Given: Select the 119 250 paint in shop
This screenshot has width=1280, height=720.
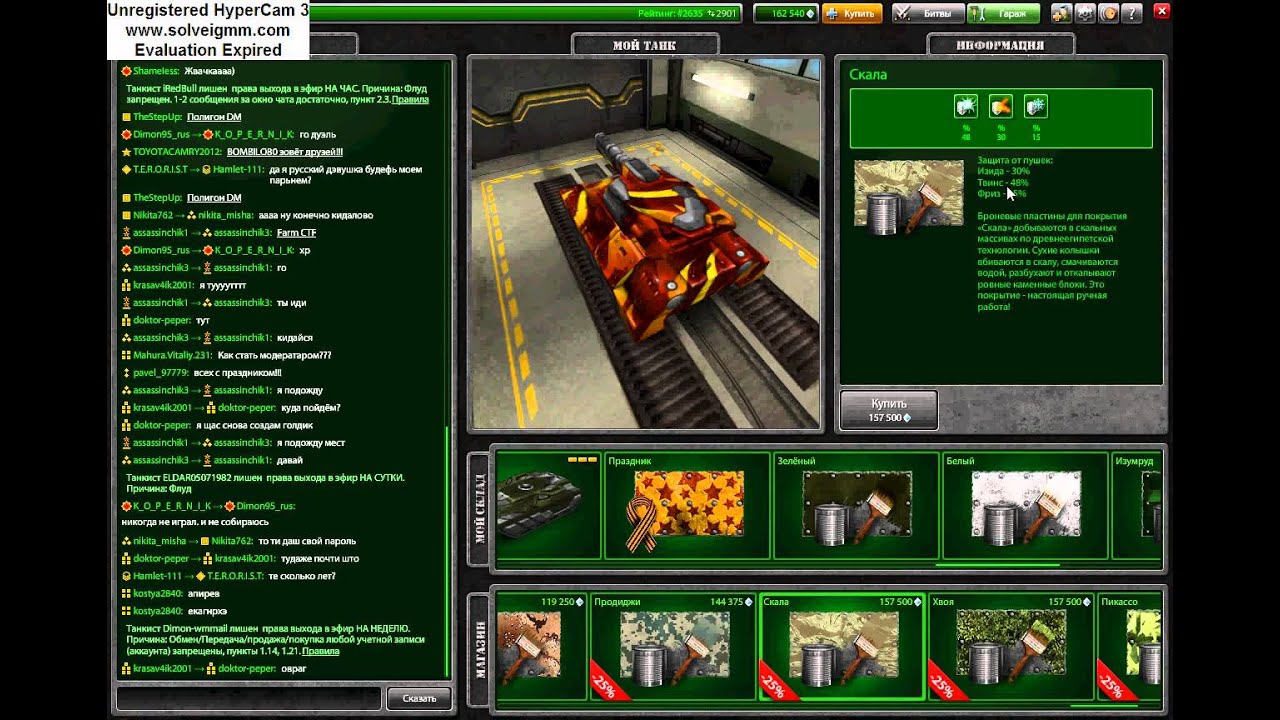Looking at the screenshot, I should (541, 646).
